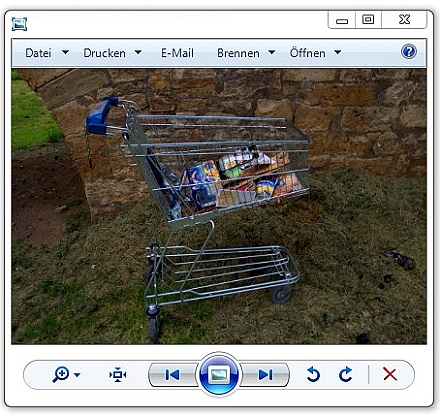Screen dimensions: 440x415
Task: Expand the Öffnen dropdown arrow
Action: 338,52
